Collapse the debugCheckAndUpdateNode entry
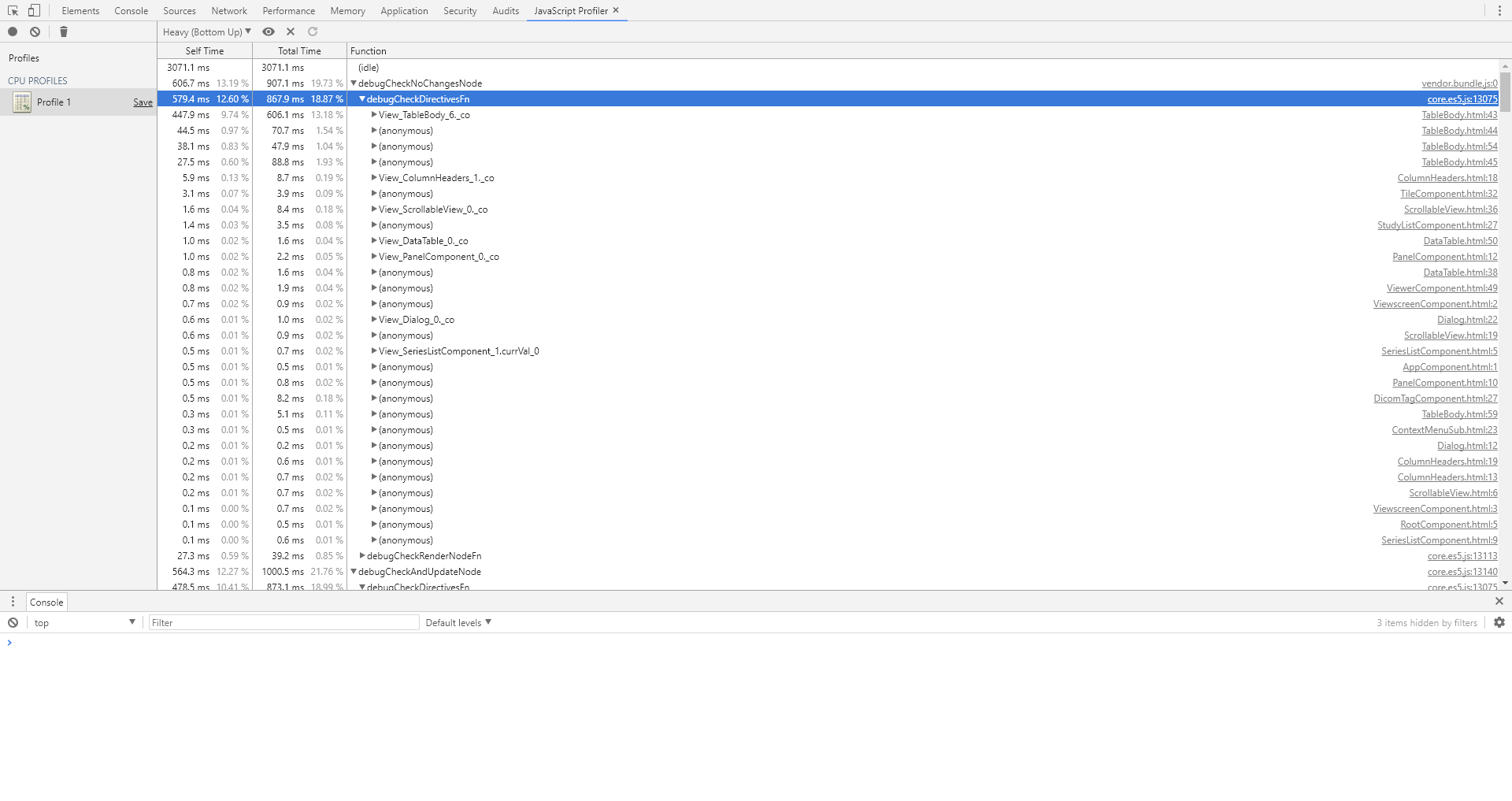 [354, 571]
